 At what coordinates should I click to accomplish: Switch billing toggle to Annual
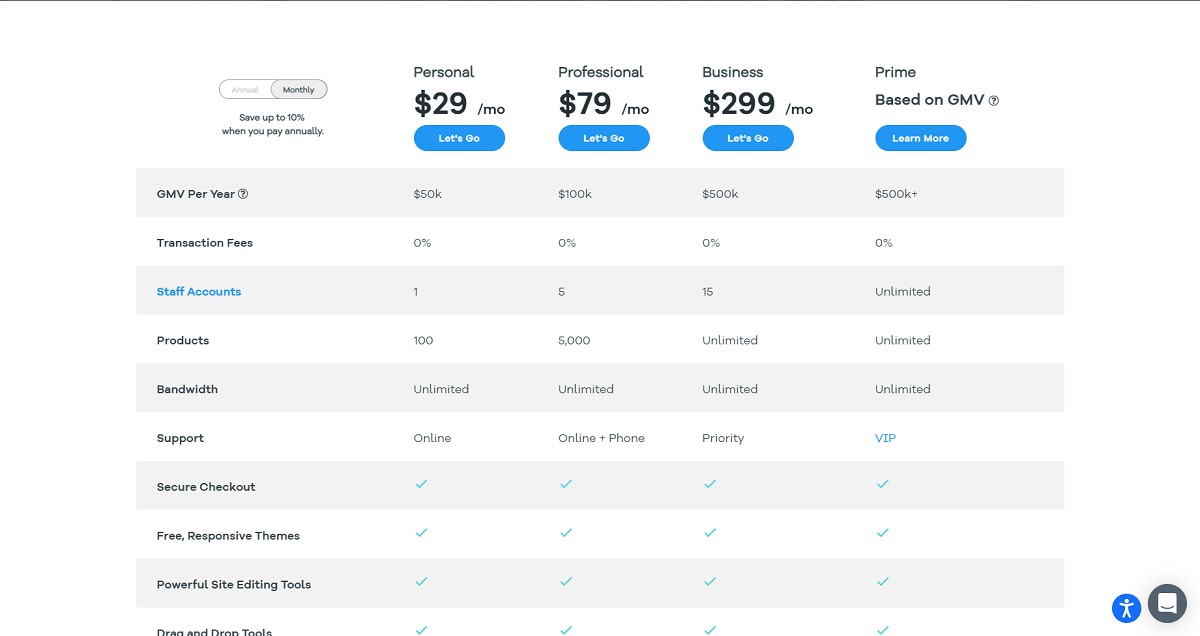click(245, 90)
